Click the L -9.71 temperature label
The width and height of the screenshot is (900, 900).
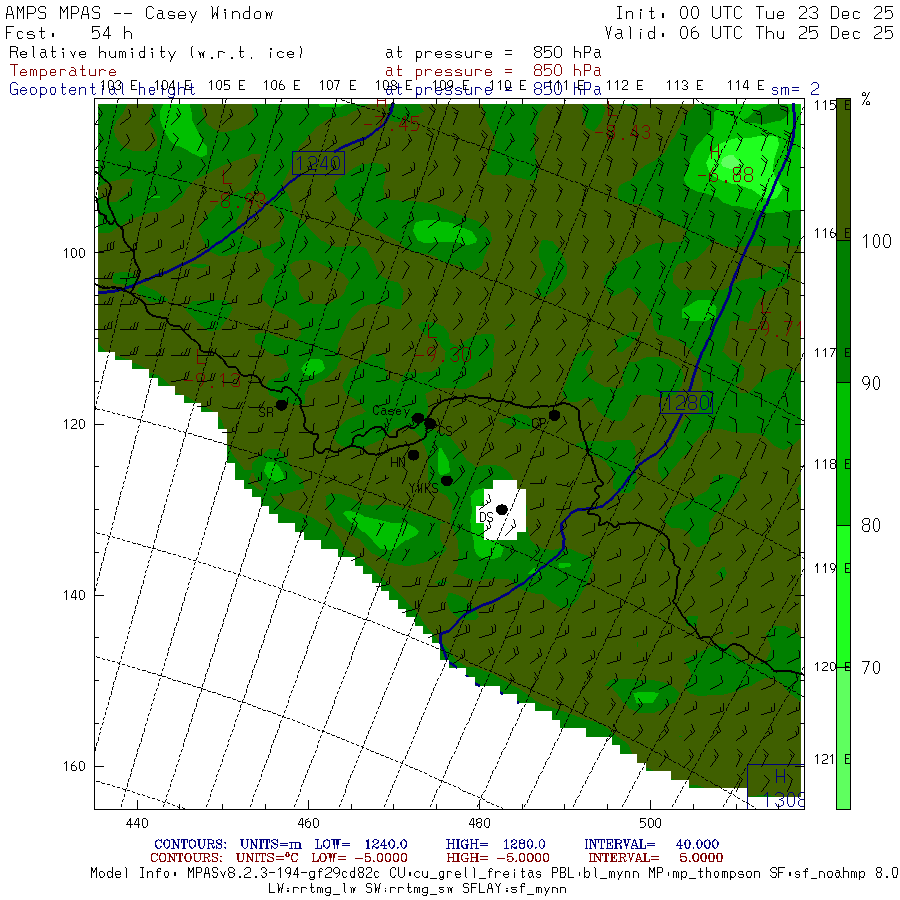coord(775,319)
